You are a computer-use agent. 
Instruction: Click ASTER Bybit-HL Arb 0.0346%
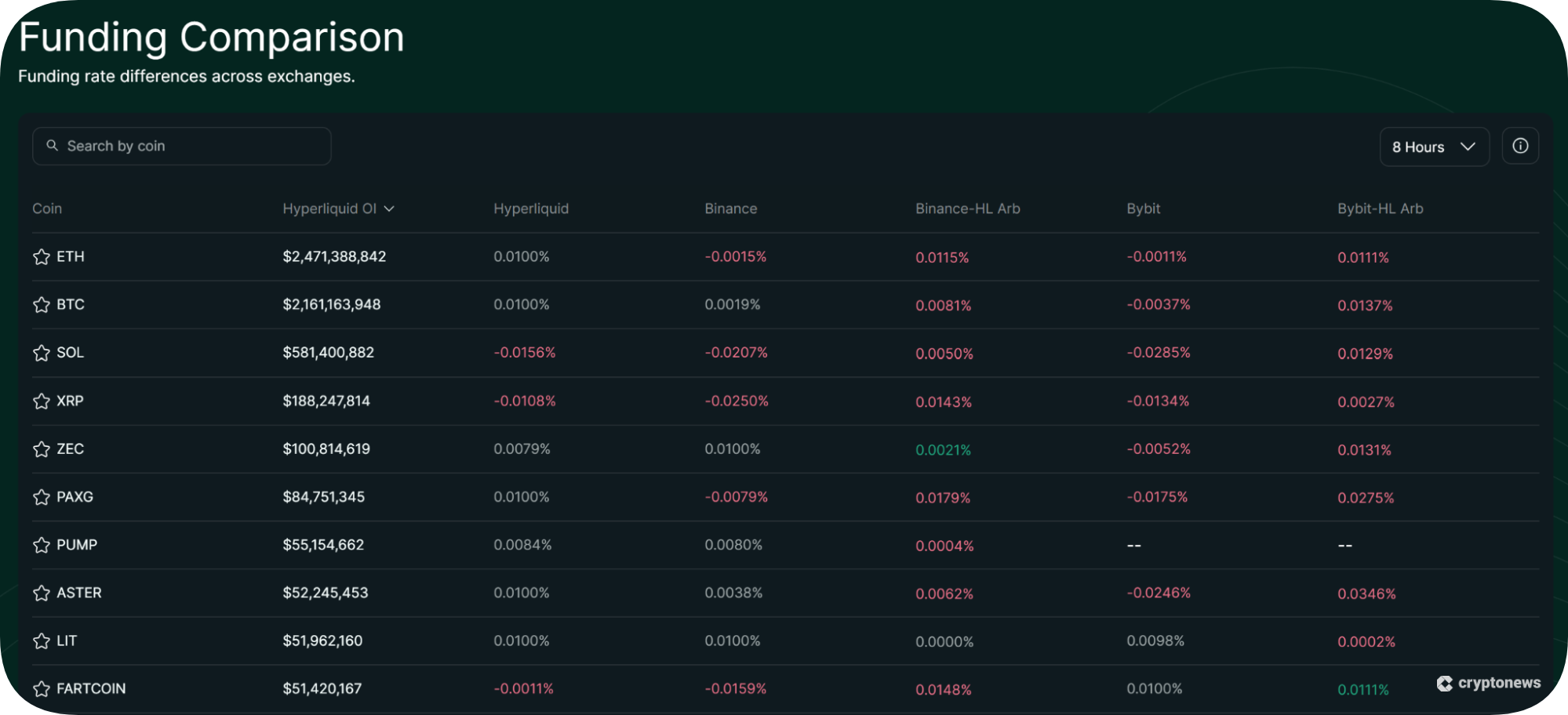pos(1366,593)
